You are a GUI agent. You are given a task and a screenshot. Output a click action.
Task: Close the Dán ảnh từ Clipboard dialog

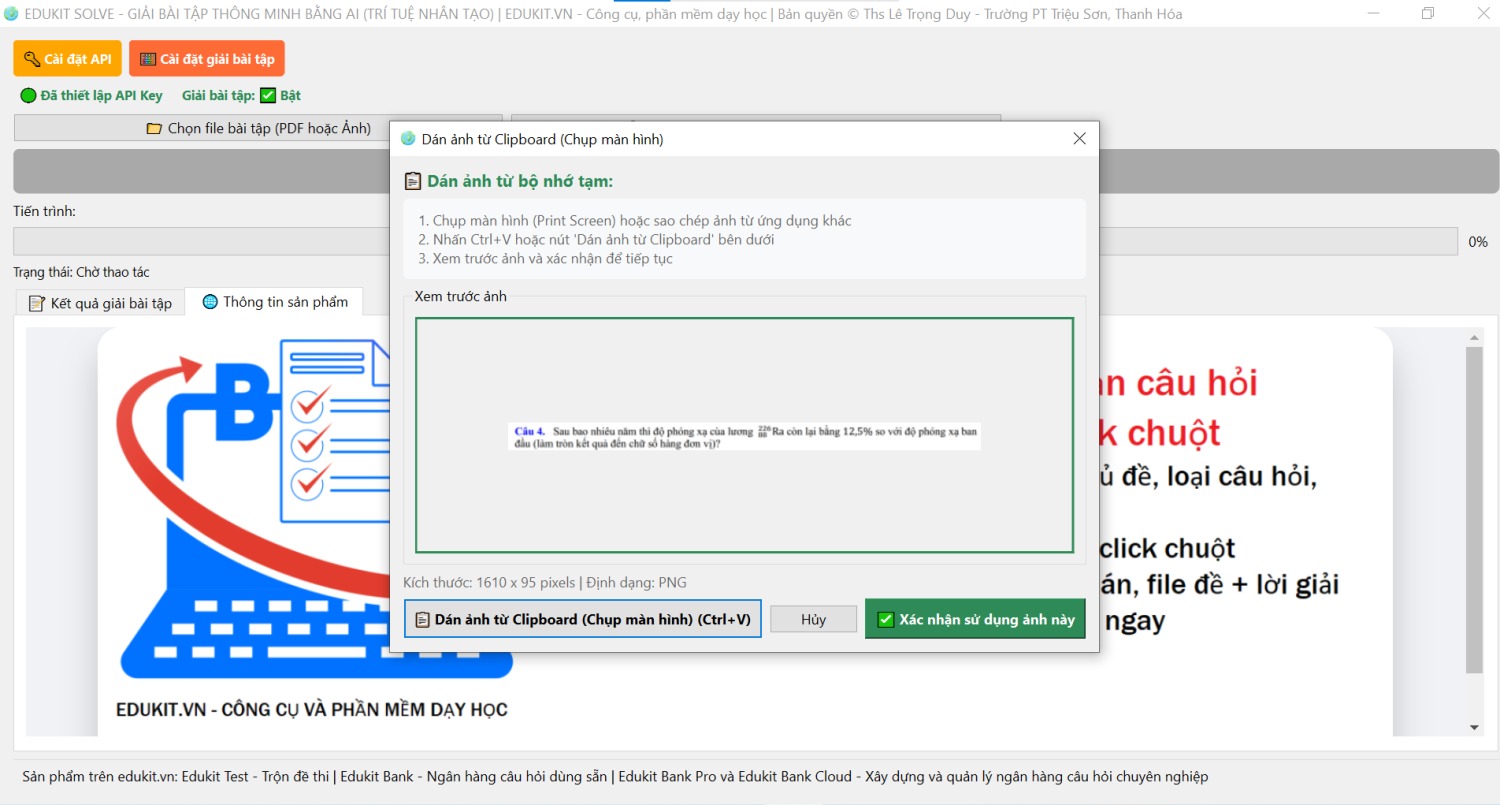point(1079,139)
